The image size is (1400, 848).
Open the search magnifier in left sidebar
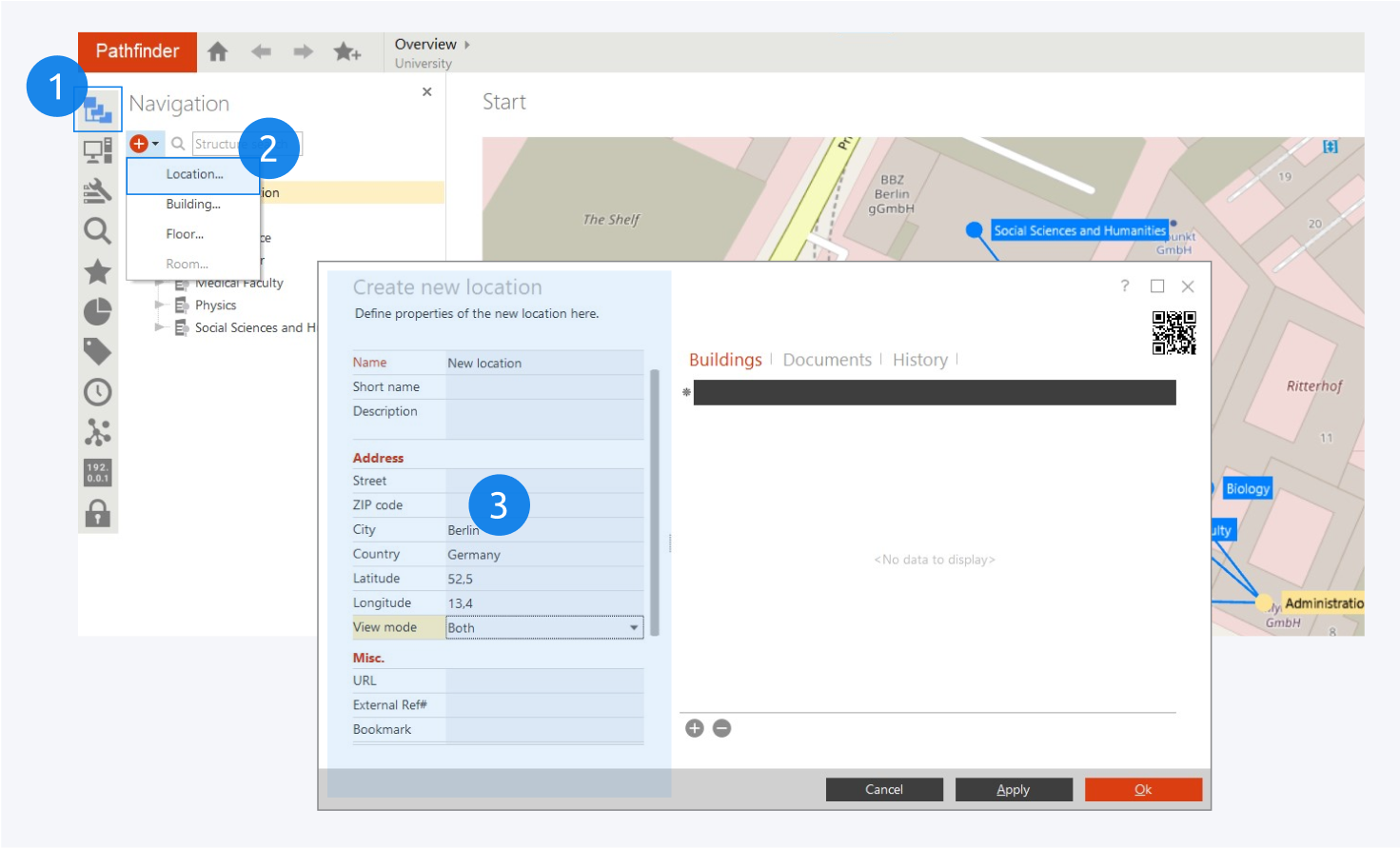coord(97,230)
